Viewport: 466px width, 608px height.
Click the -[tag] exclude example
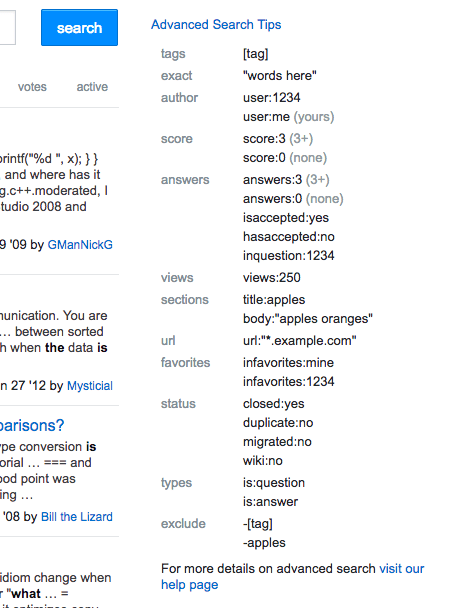tap(258, 524)
